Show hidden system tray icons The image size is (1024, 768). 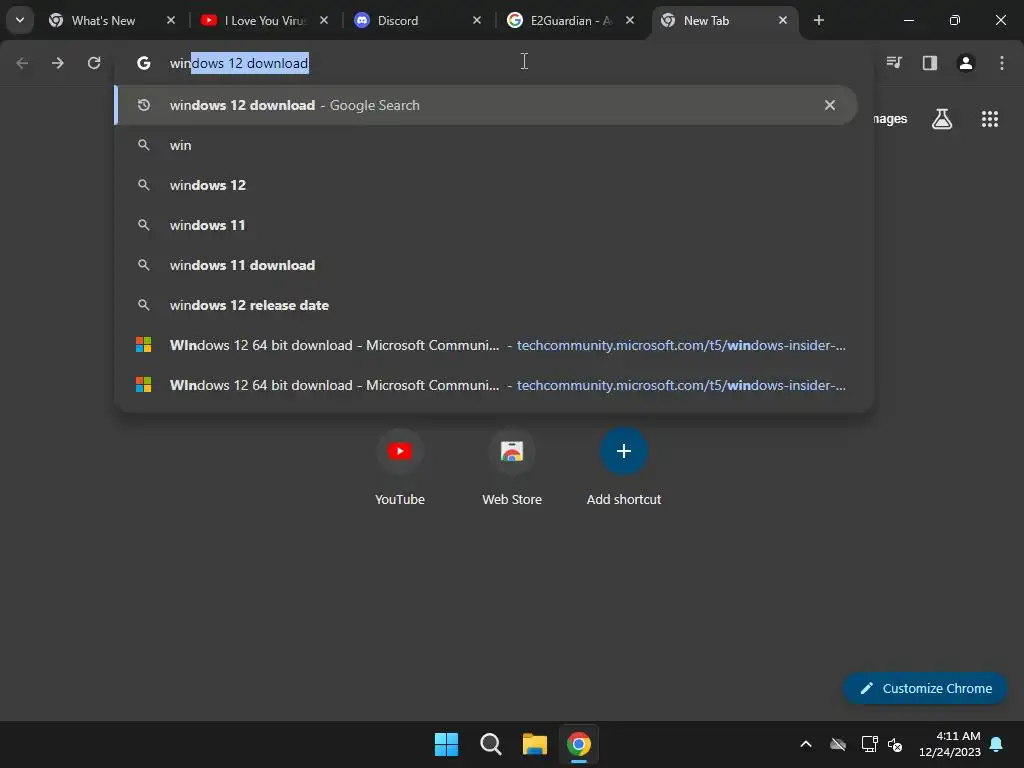pos(806,744)
